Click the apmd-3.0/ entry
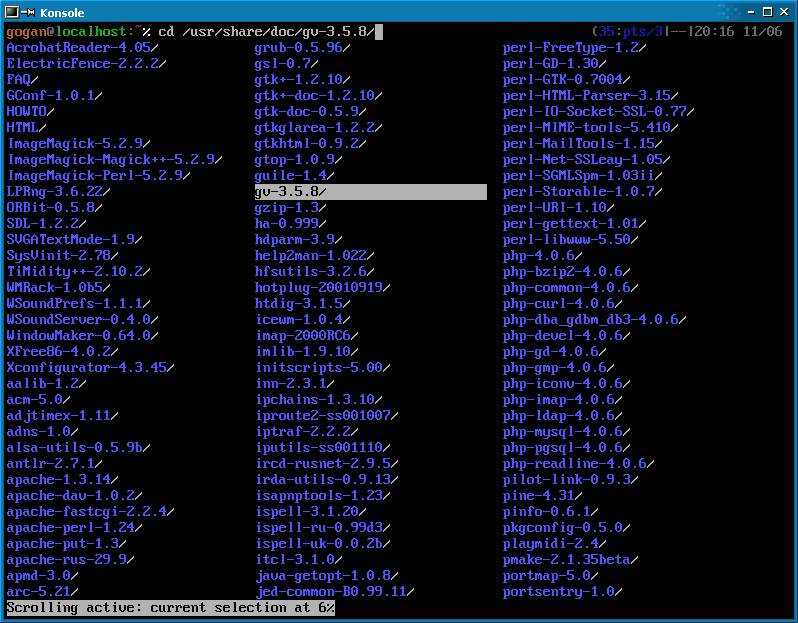The height and width of the screenshot is (623, 798). (42, 576)
